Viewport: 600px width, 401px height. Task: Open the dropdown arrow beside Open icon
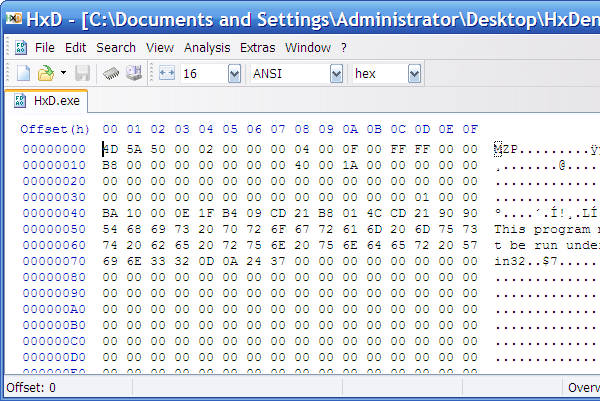[64, 72]
